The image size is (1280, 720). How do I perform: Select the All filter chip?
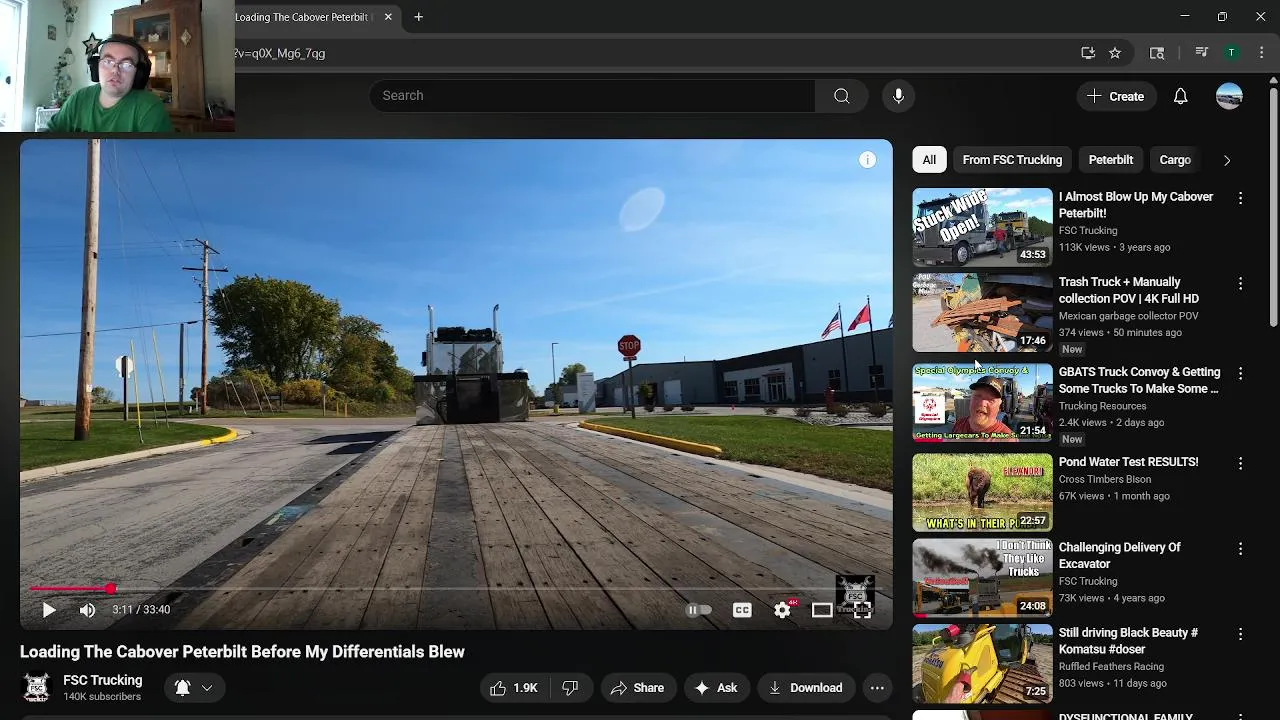coord(929,160)
